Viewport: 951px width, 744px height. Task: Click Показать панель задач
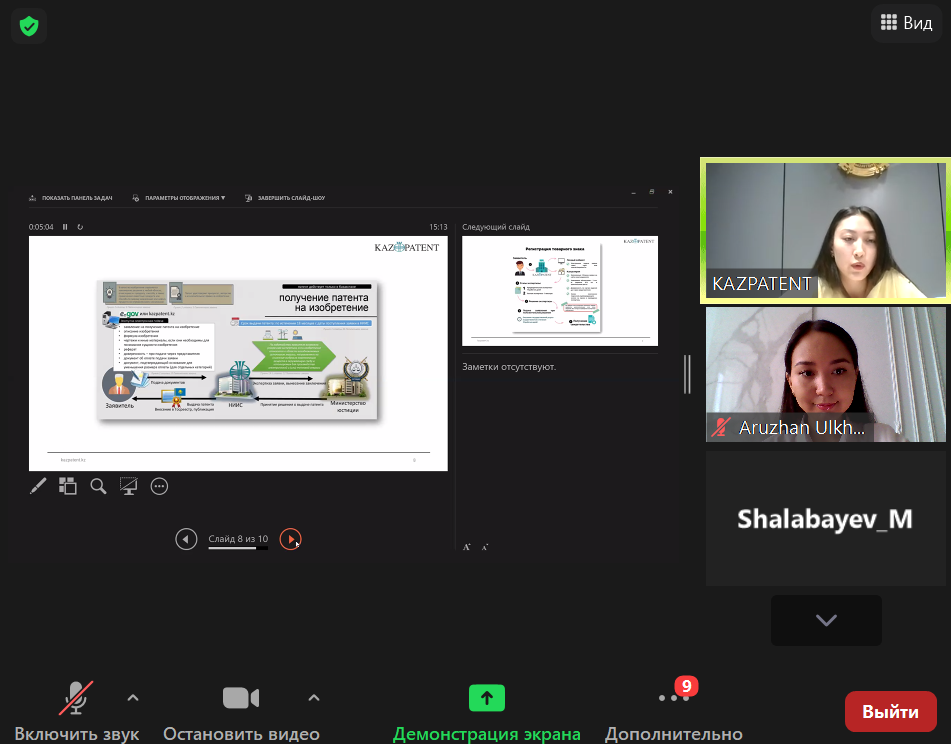click(x=72, y=198)
